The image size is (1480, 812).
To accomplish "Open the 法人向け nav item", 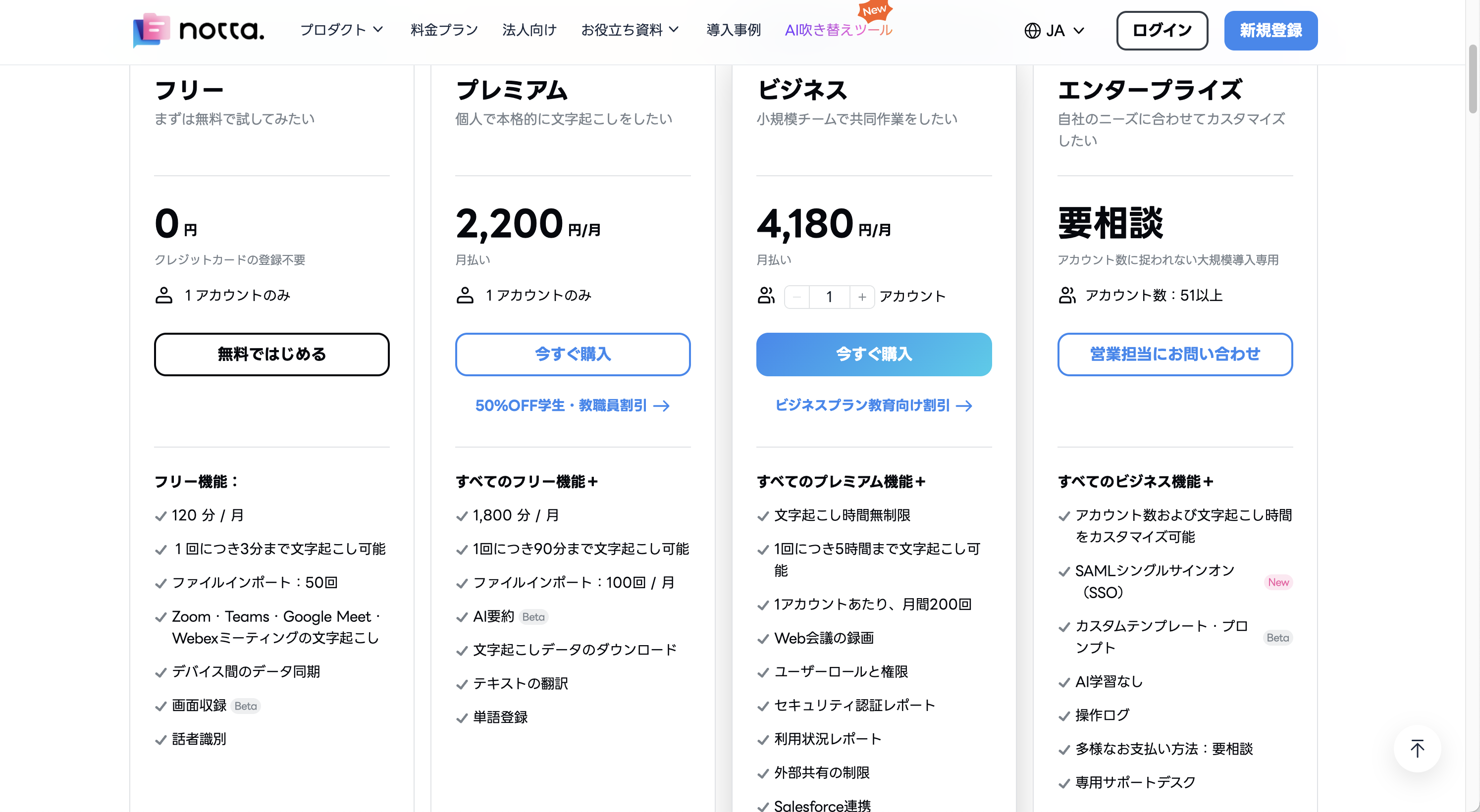I will (x=529, y=30).
